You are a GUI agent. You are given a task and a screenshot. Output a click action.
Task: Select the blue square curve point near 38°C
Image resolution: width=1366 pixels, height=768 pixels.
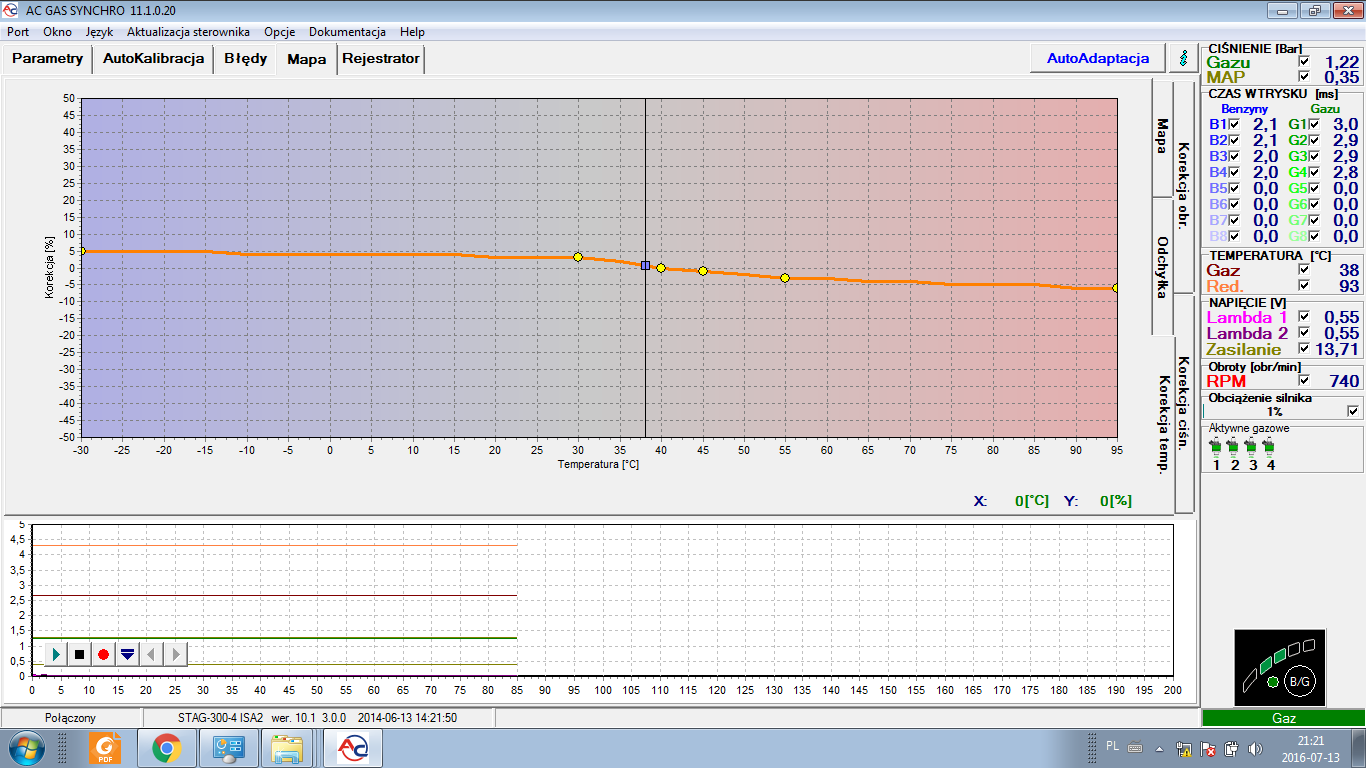coord(645,265)
